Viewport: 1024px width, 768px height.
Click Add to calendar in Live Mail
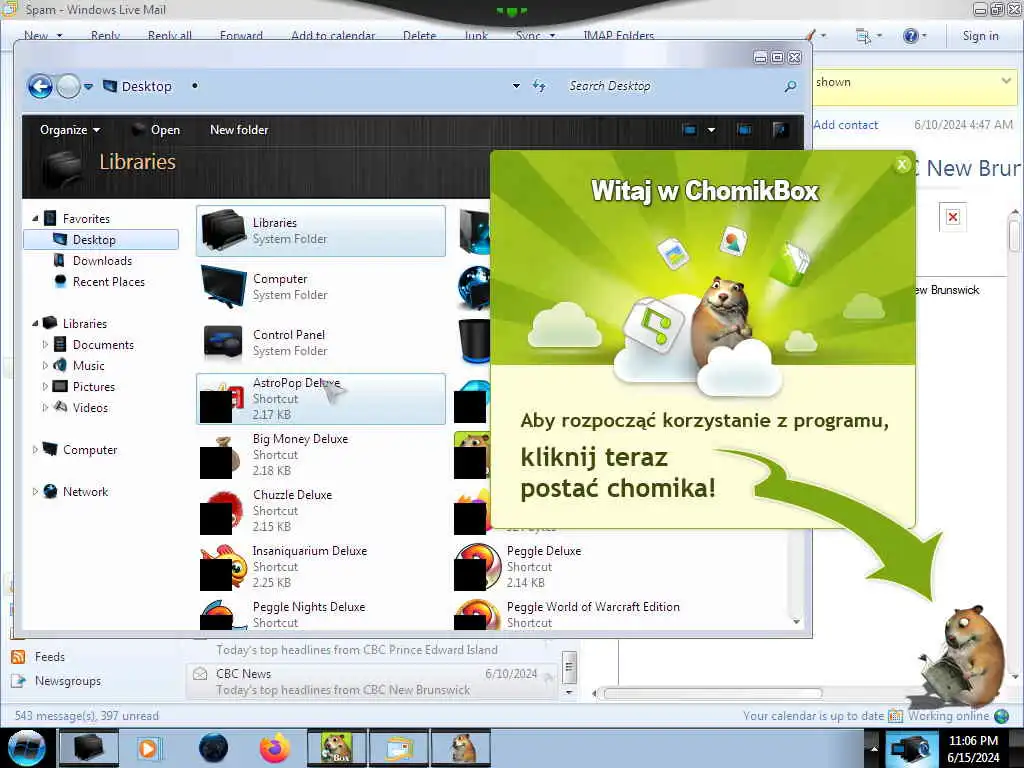333,35
